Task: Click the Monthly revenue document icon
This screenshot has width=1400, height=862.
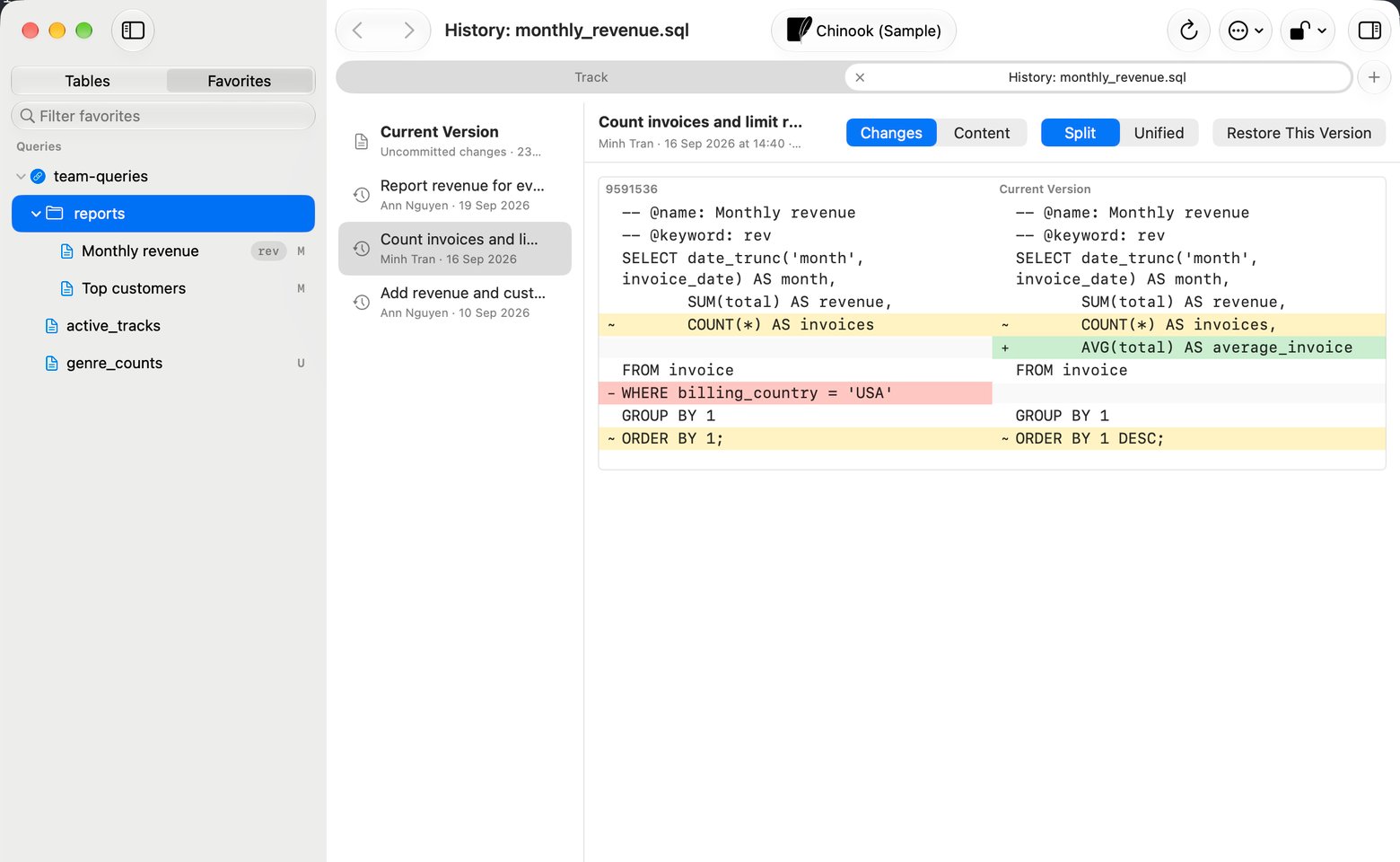Action: tap(67, 251)
